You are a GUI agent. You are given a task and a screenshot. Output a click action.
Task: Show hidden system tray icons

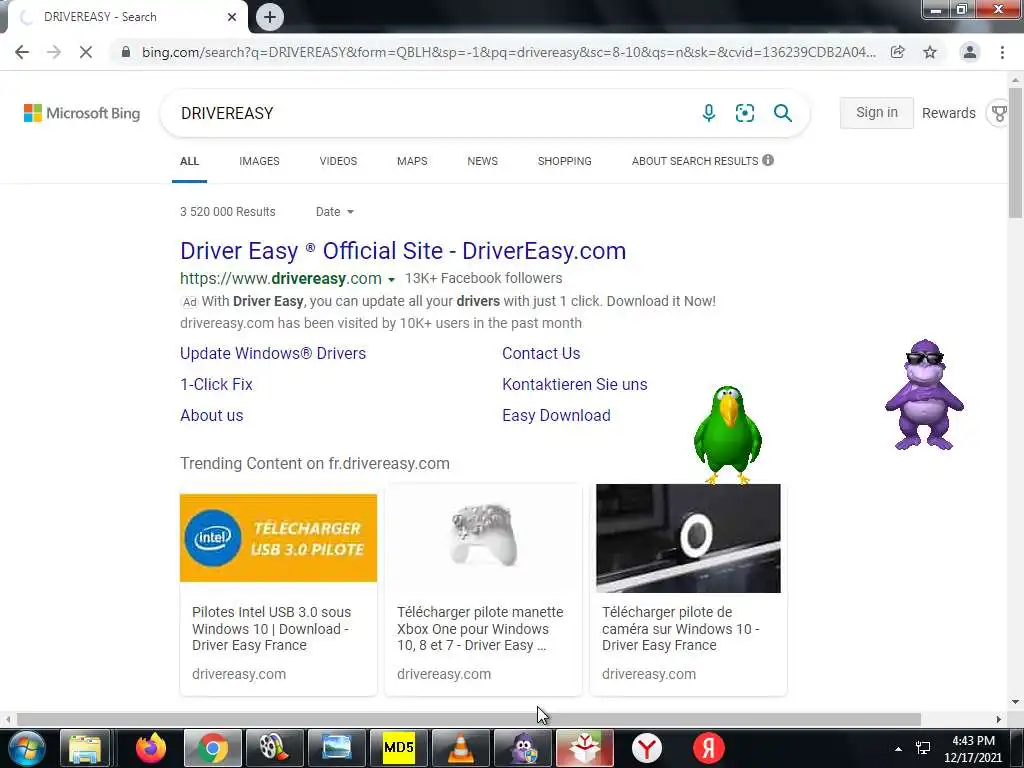point(899,748)
